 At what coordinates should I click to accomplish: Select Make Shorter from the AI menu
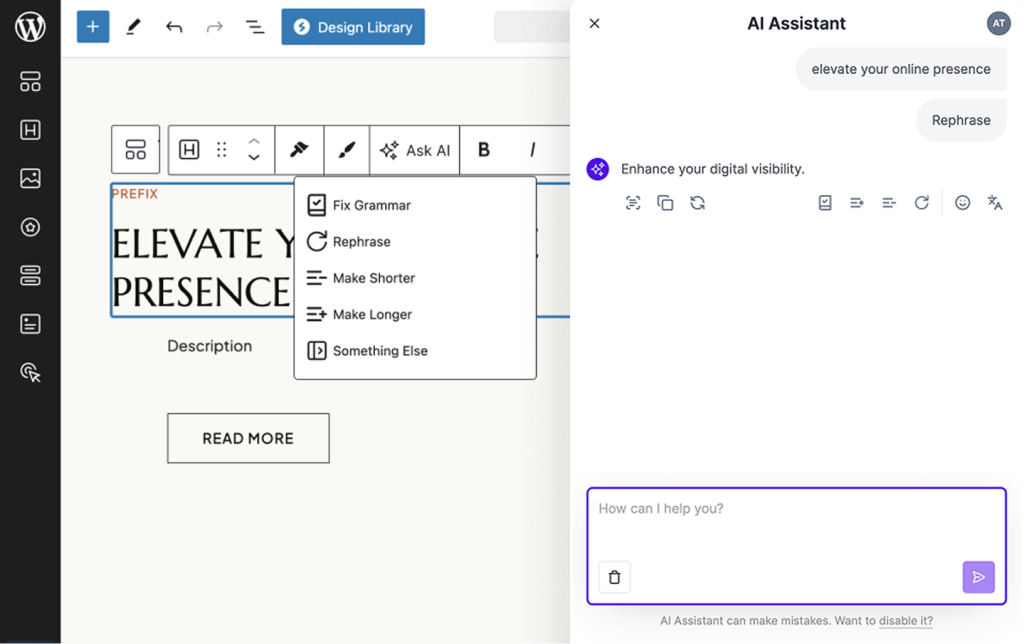372,278
